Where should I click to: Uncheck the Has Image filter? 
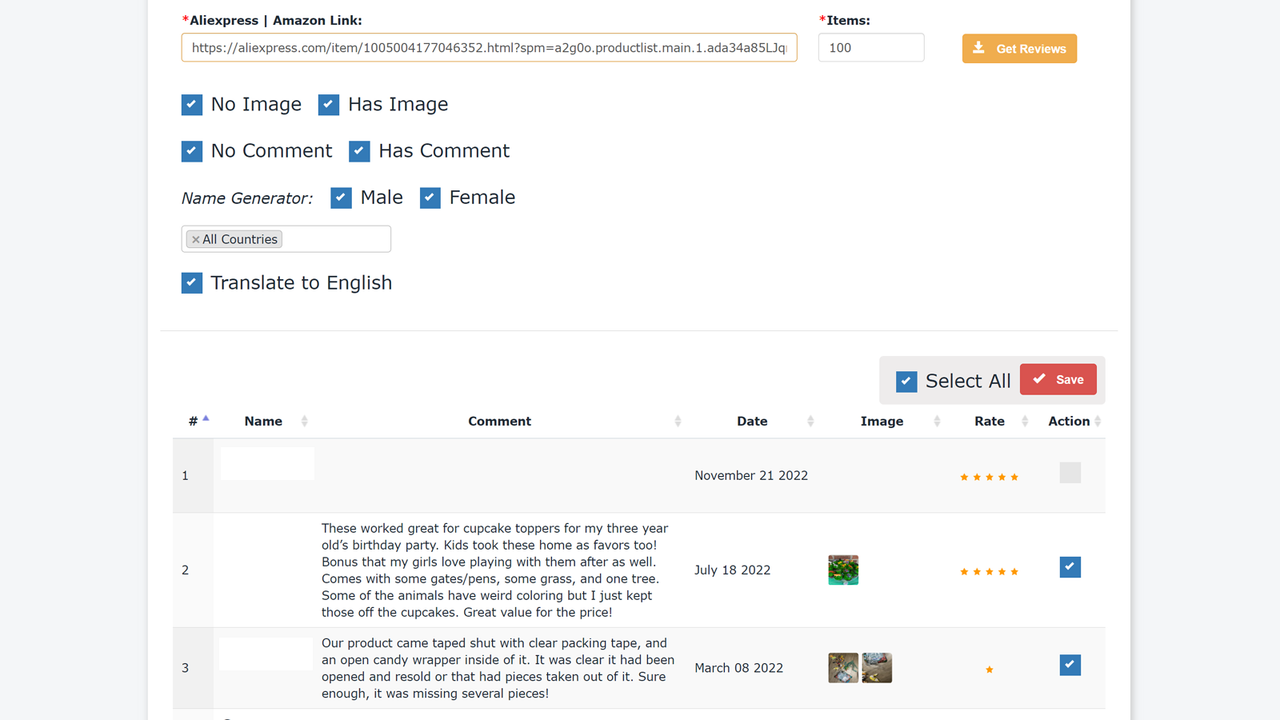point(329,104)
